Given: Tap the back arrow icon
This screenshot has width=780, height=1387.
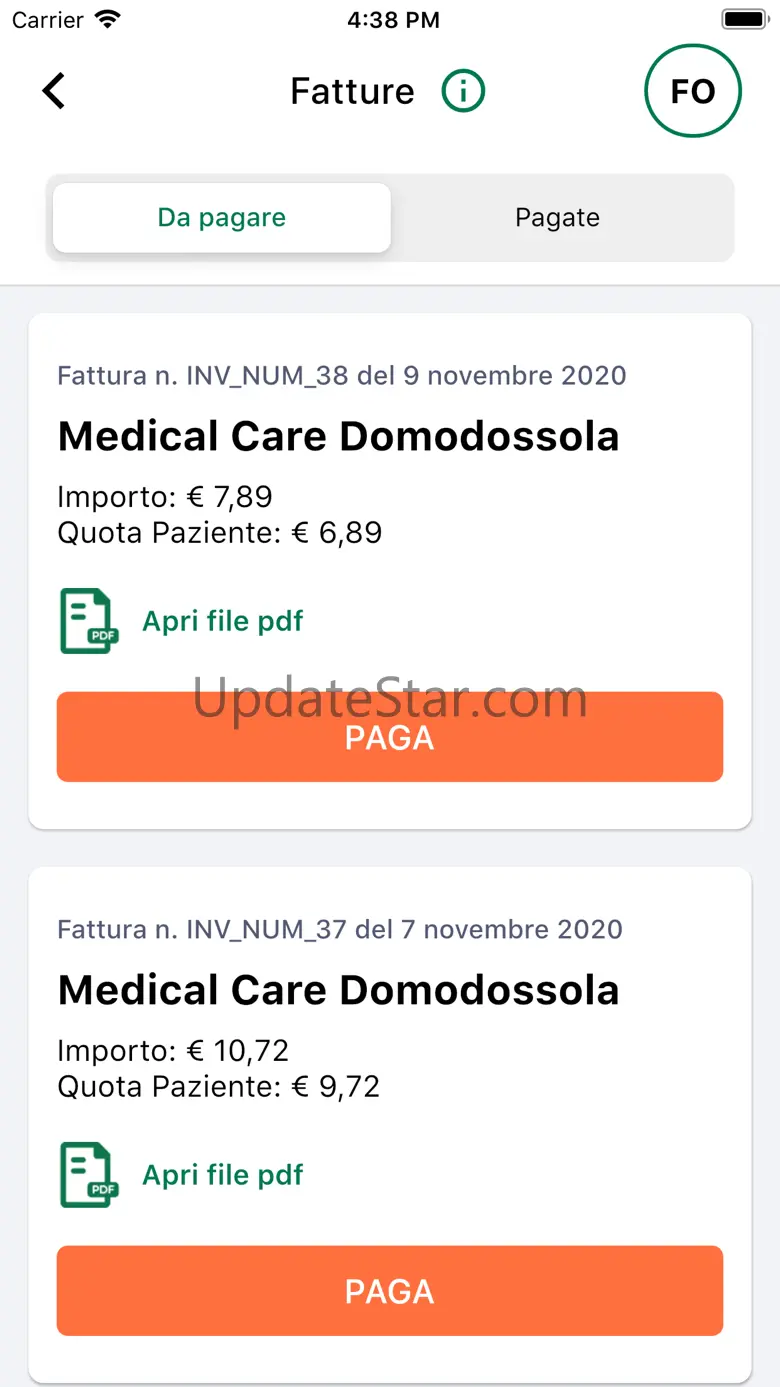Looking at the screenshot, I should [x=54, y=91].
